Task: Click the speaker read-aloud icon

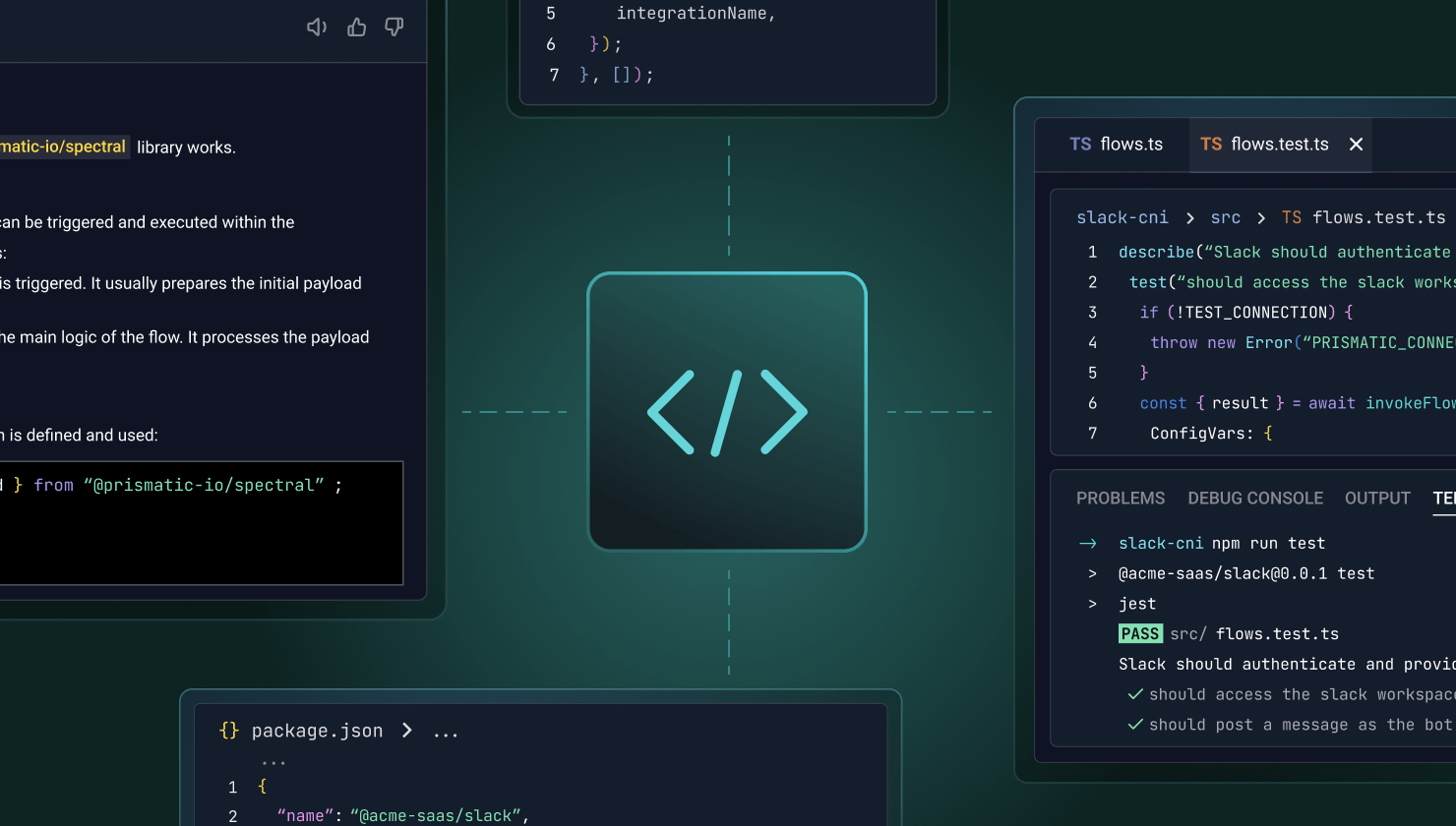Action: 317,28
